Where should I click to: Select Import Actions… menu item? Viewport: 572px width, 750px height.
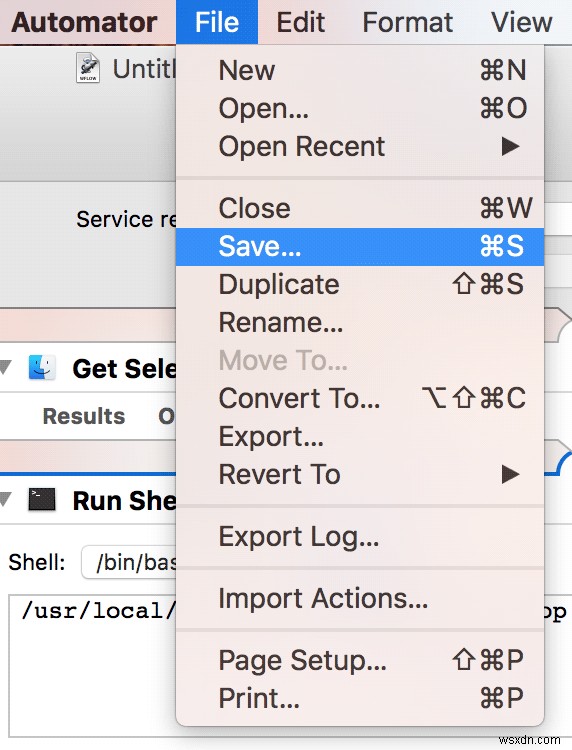pos(360,598)
